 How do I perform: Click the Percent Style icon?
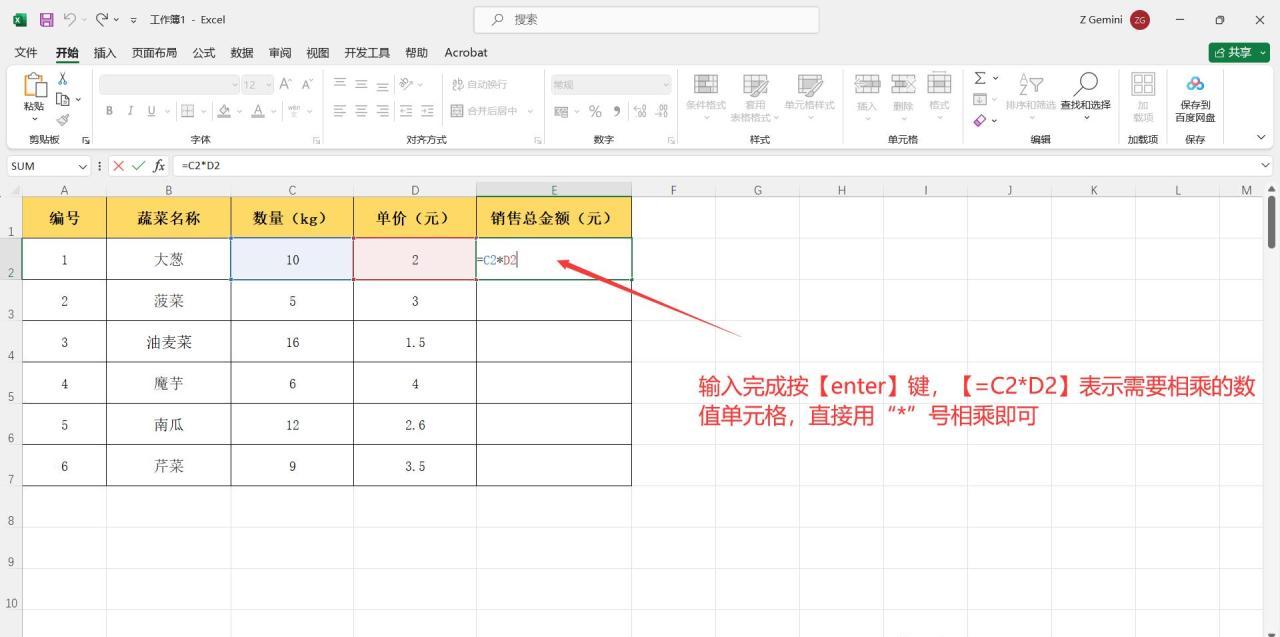tap(595, 110)
